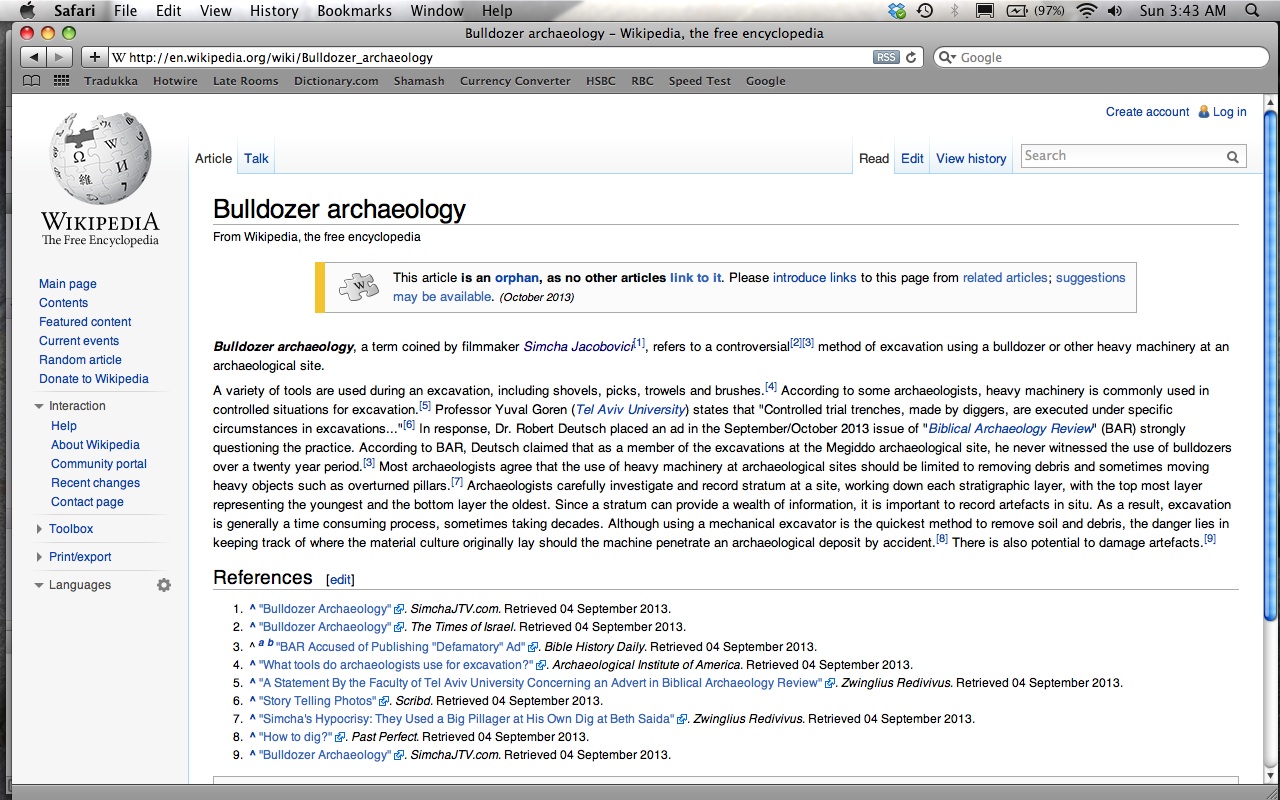Open the Hotwire bookmark
Viewport: 1280px width, 800px height.
point(175,81)
